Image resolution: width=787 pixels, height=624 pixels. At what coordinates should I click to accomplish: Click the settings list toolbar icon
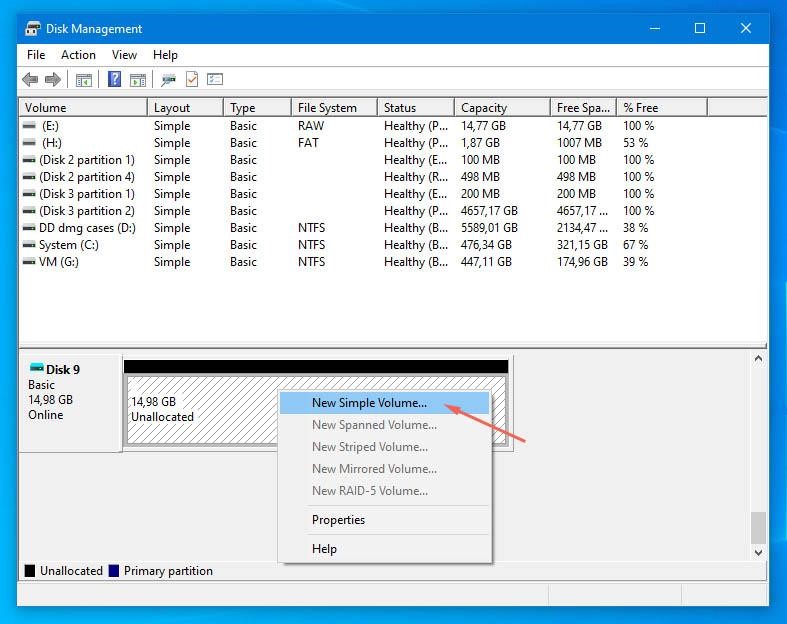tap(215, 80)
